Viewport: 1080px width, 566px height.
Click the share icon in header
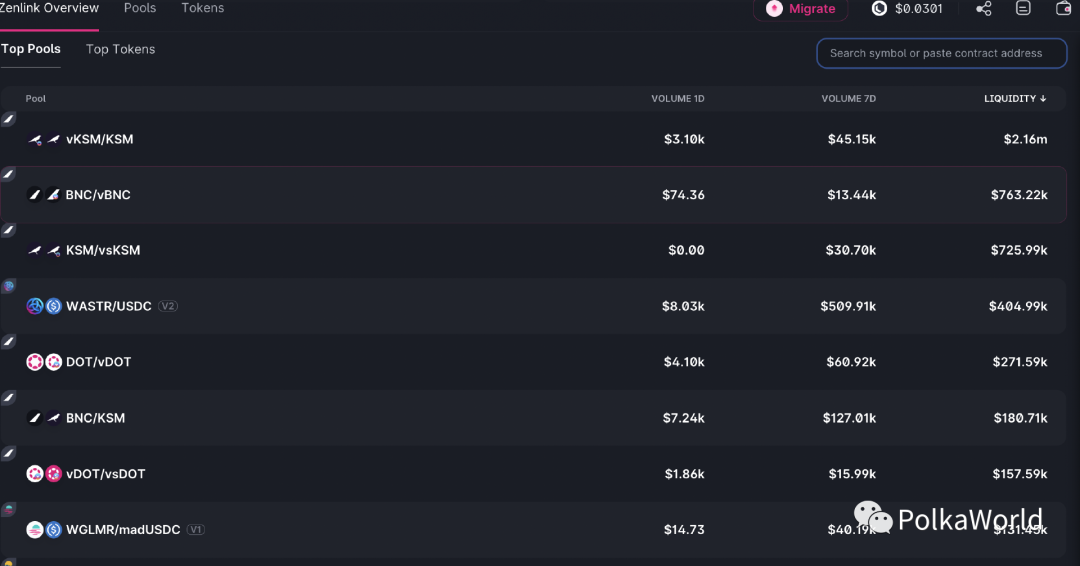(x=983, y=8)
